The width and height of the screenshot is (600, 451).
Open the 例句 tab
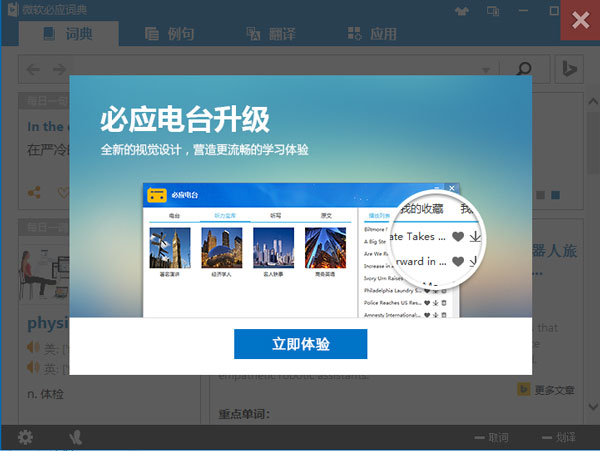tap(170, 34)
